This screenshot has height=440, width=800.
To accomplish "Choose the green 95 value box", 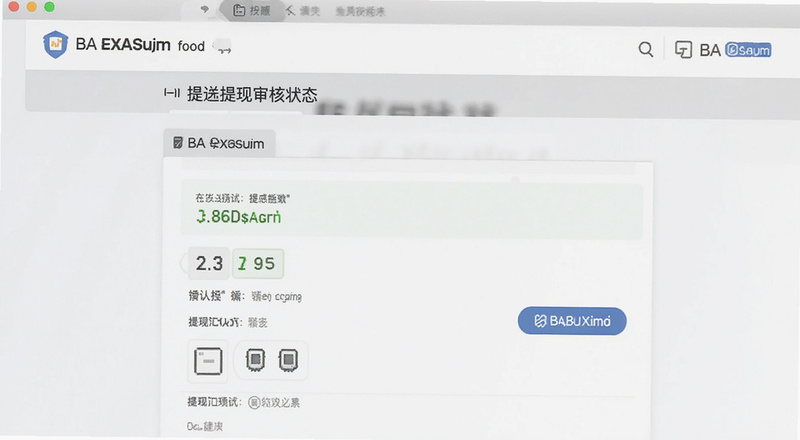I will coord(258,263).
